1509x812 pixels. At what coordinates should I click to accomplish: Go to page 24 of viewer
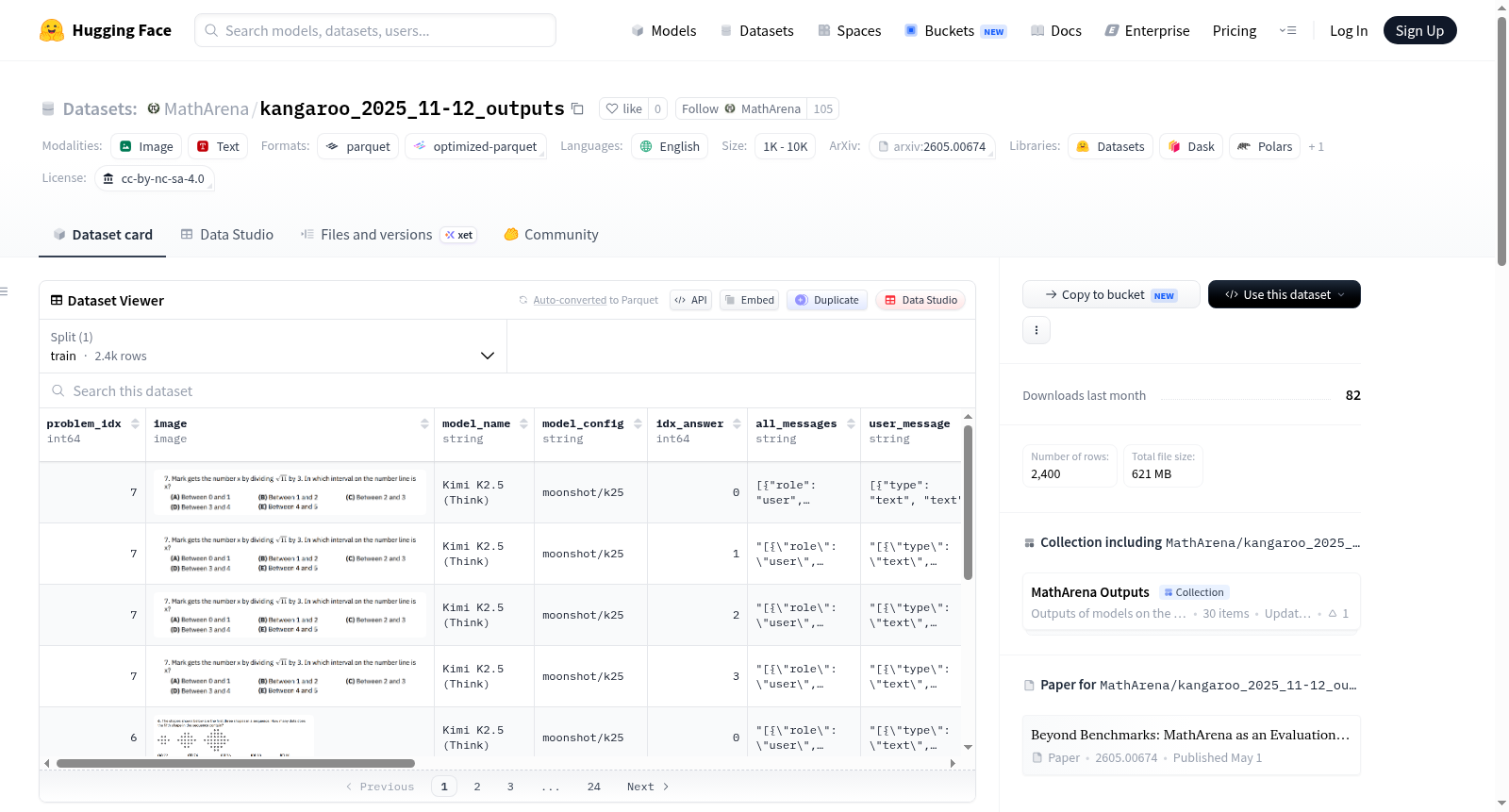click(x=593, y=787)
